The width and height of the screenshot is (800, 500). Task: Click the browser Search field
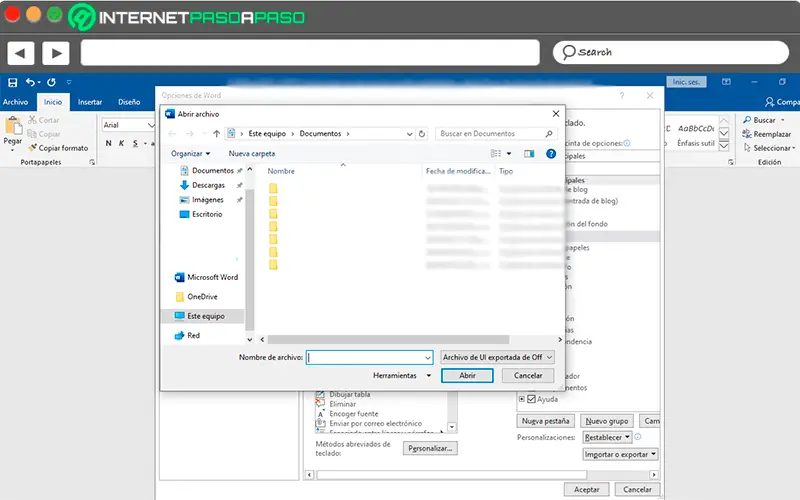pyautogui.click(x=671, y=53)
